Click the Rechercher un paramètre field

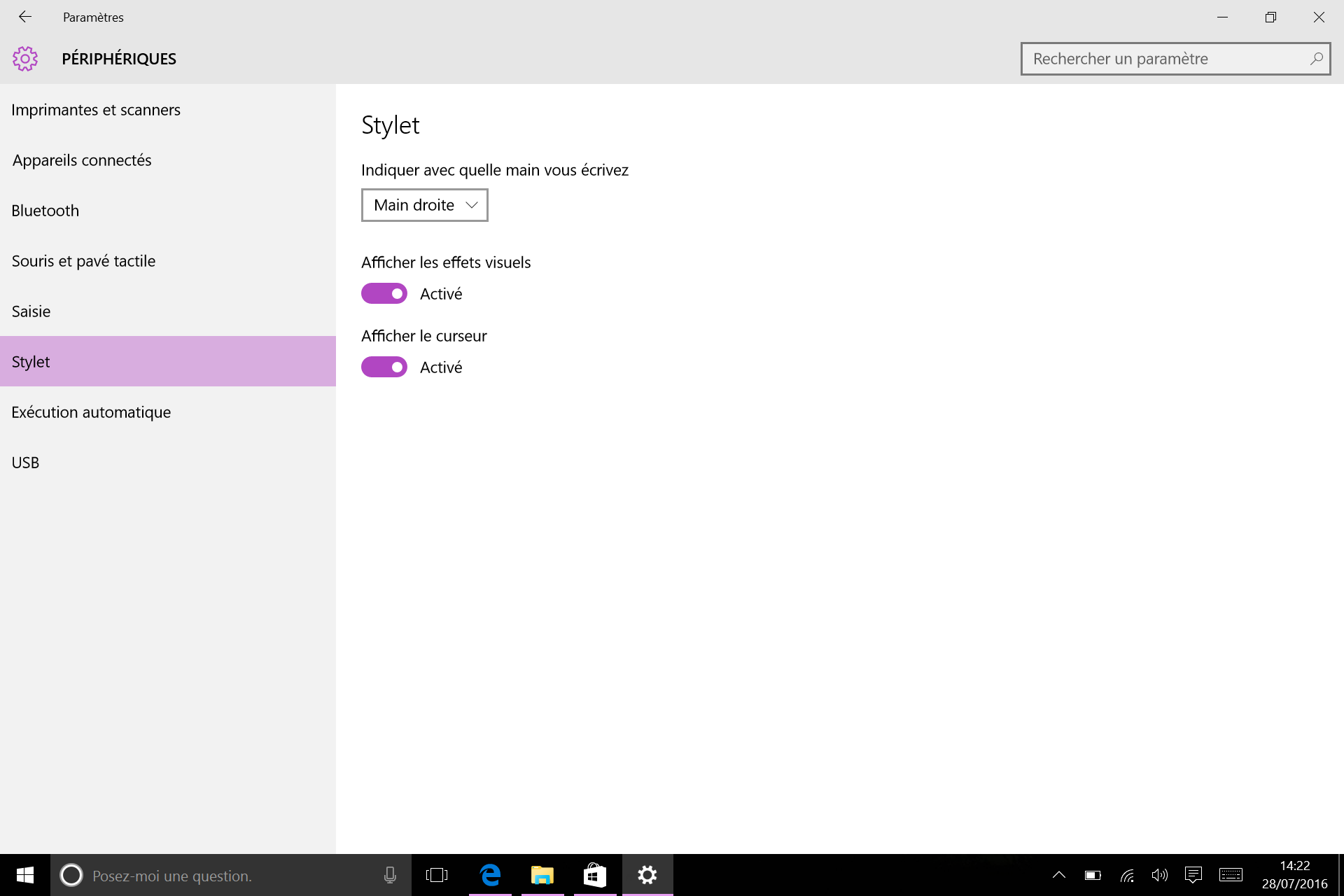click(1175, 59)
